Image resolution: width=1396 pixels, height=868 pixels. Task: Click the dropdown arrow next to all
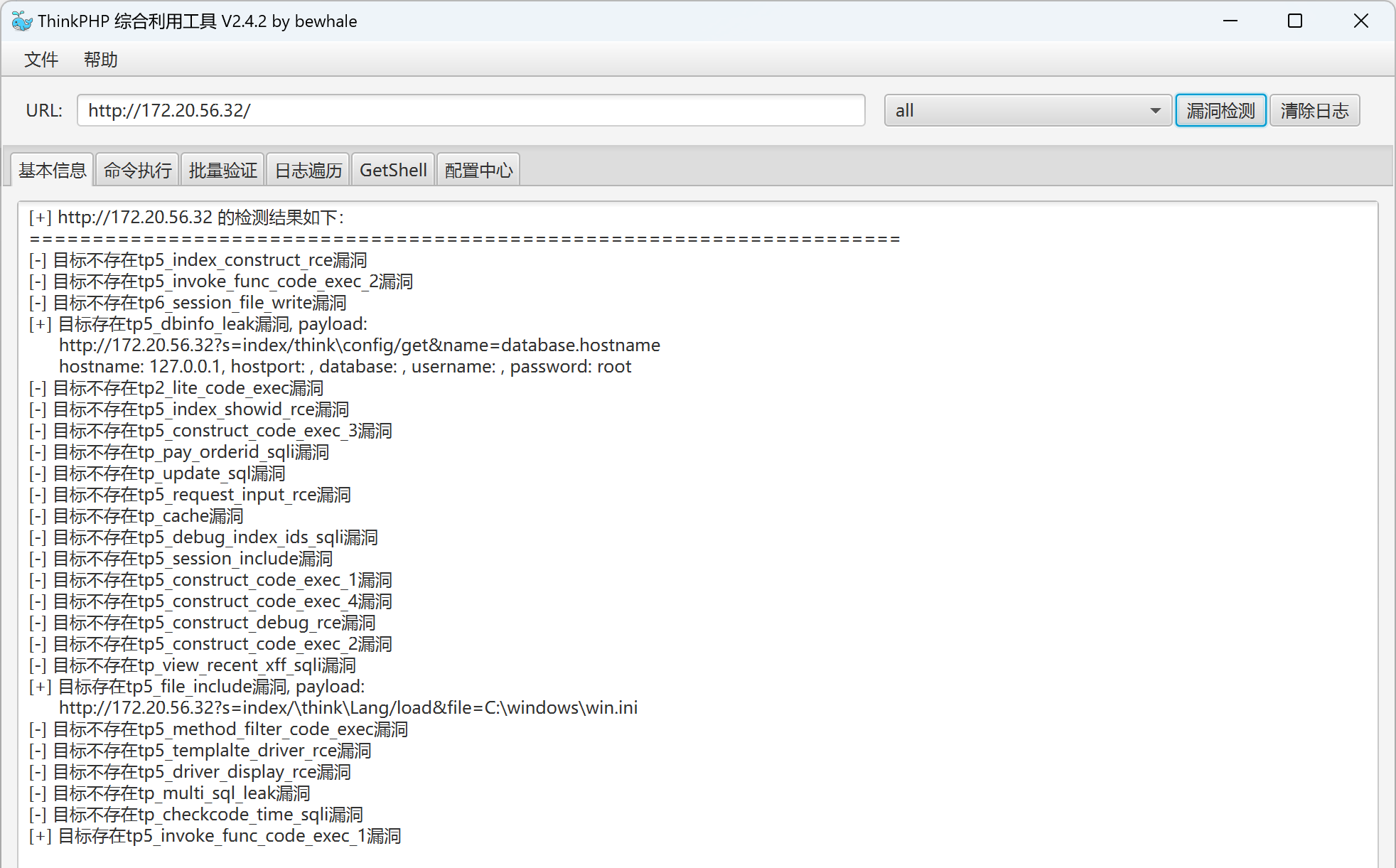[1155, 111]
